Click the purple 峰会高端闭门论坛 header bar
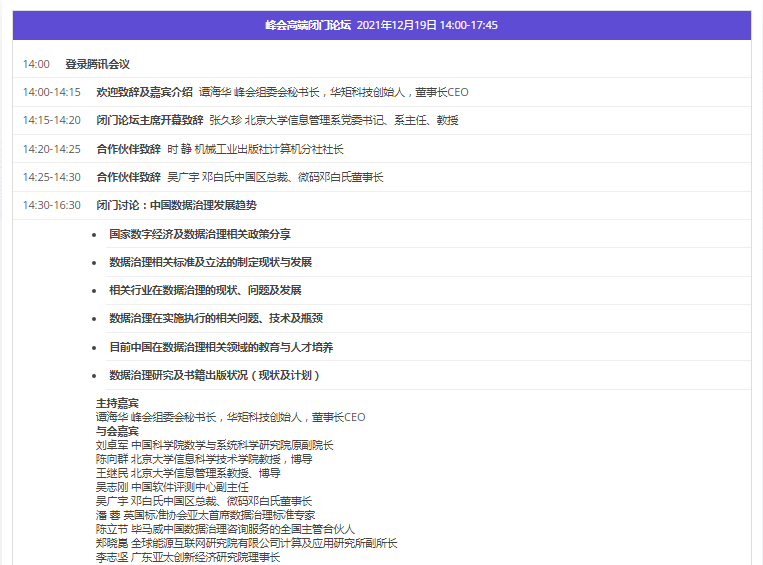 pyautogui.click(x=381, y=25)
